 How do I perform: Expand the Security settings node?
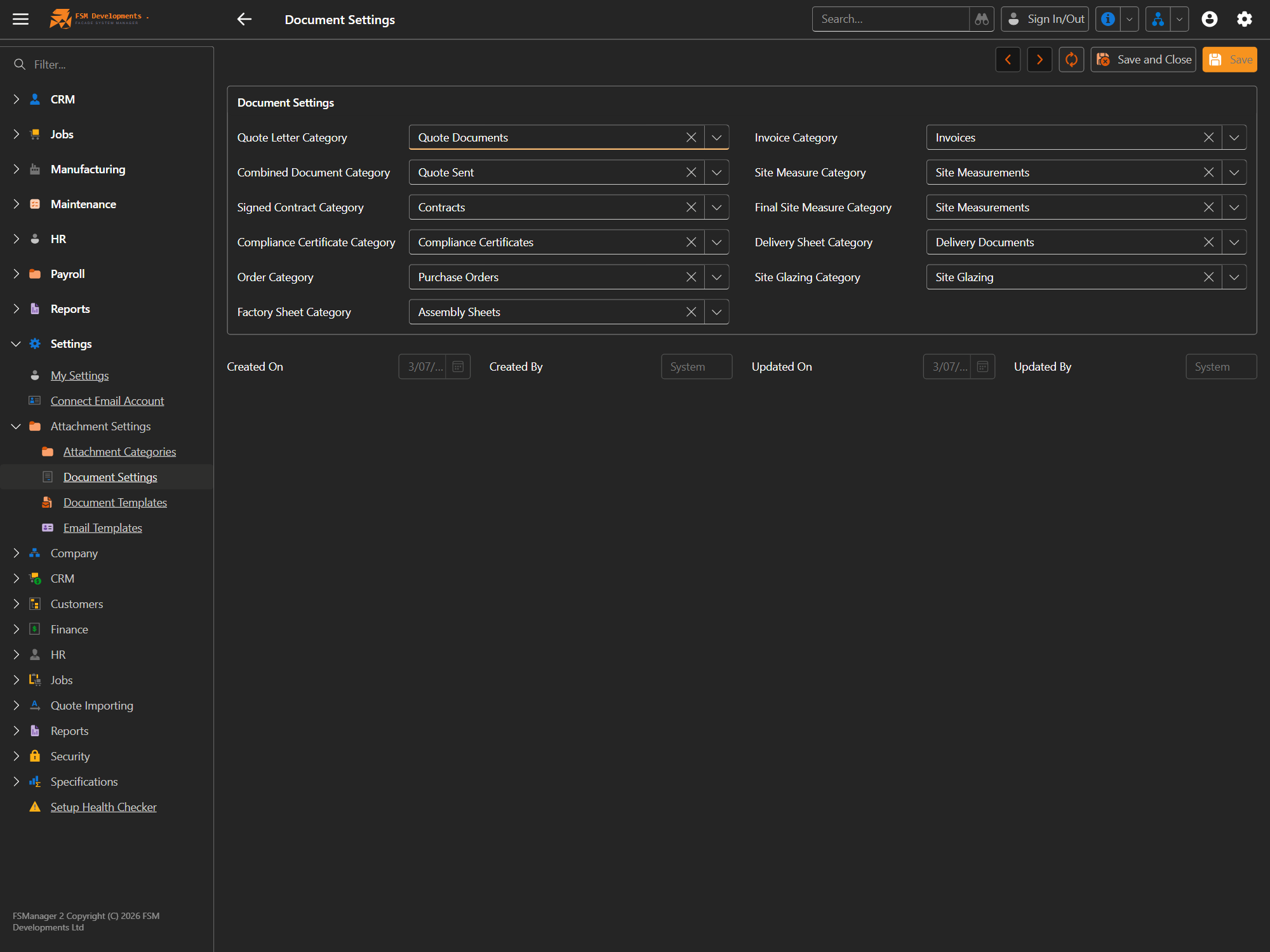(16, 757)
